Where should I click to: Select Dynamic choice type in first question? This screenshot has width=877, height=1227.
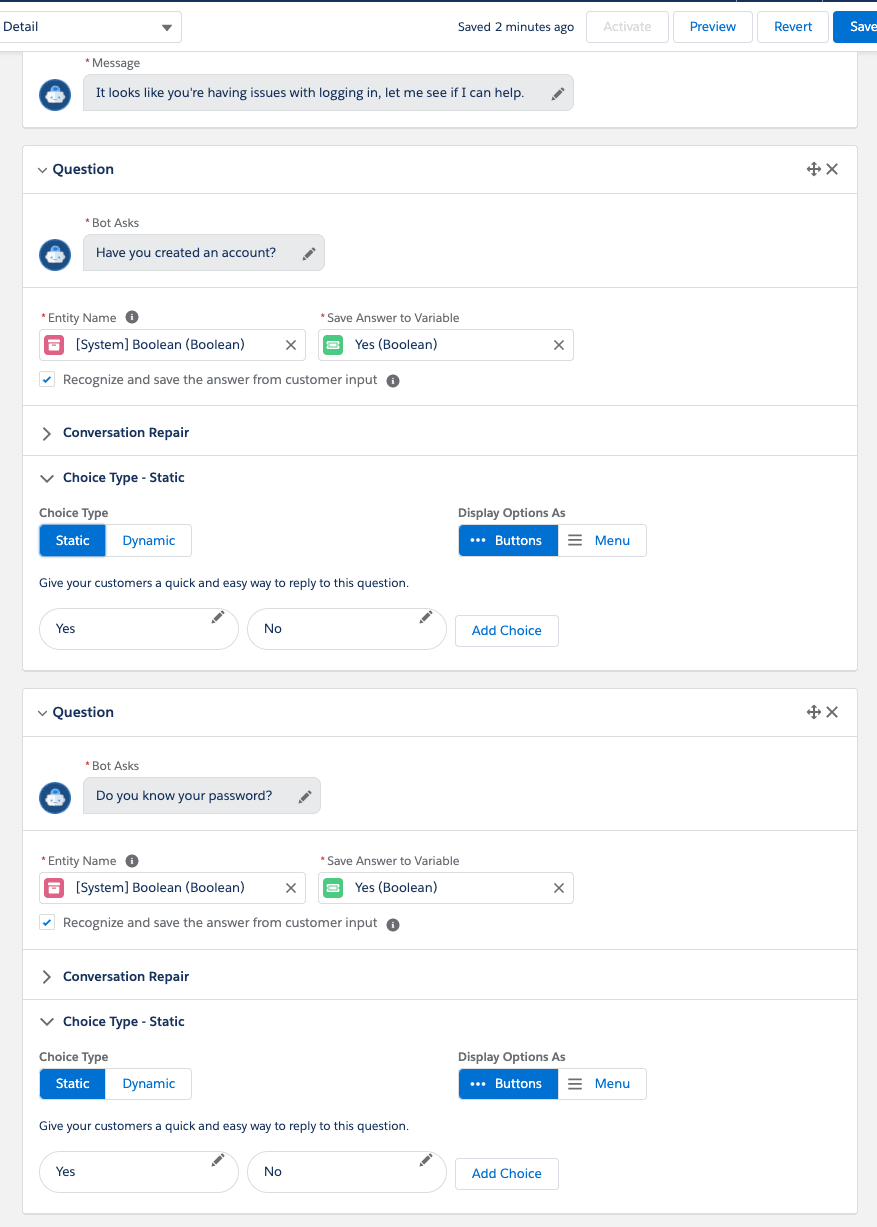(x=149, y=541)
